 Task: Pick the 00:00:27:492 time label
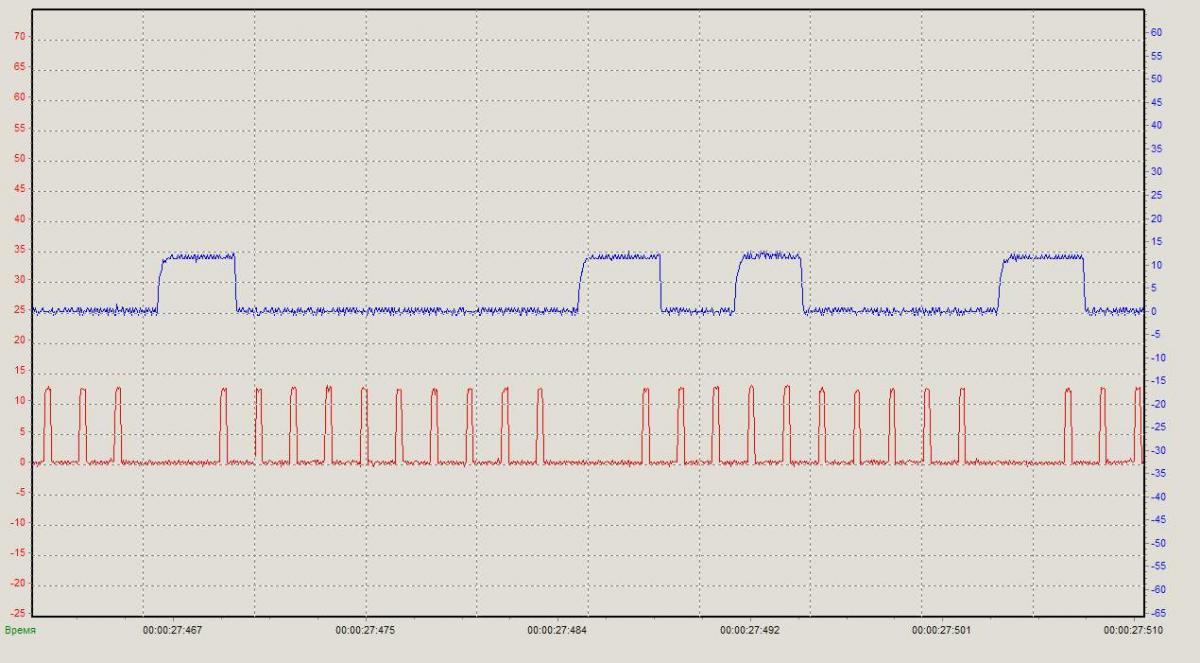click(750, 631)
